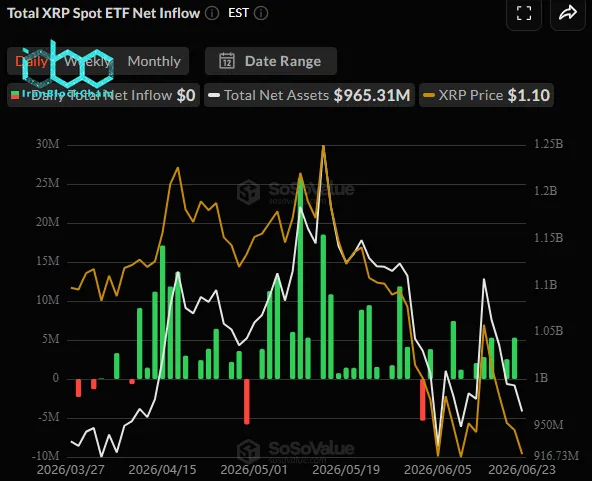Click the 950M right axis label
592x481 pixels.
click(549, 425)
